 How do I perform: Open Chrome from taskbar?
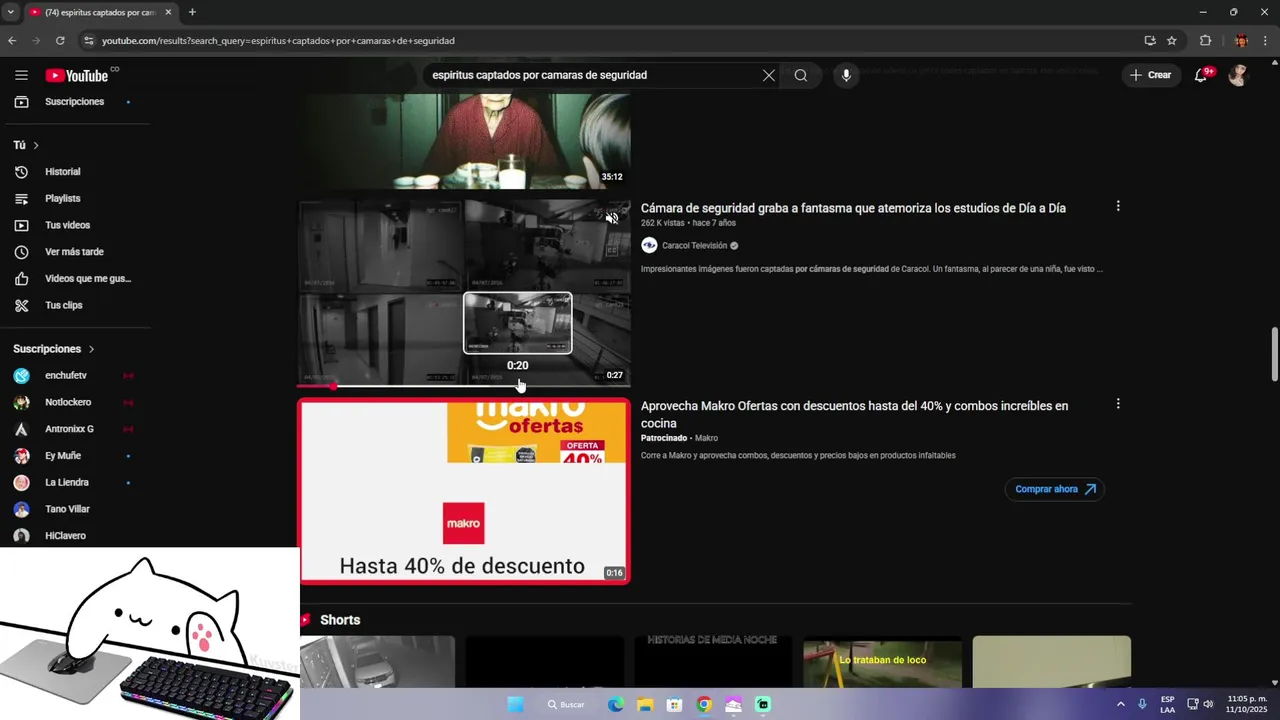pos(704,704)
